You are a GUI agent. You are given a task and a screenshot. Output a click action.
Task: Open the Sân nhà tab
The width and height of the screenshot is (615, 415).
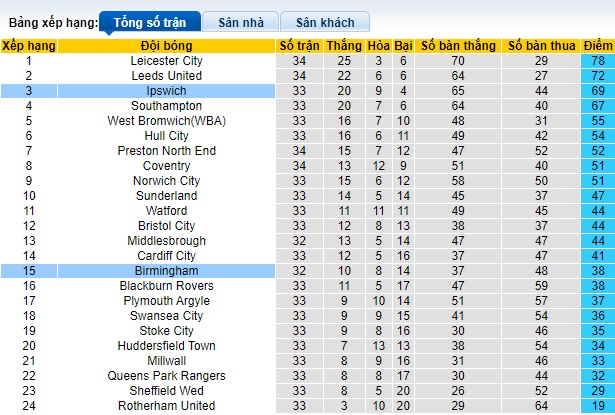[240, 21]
